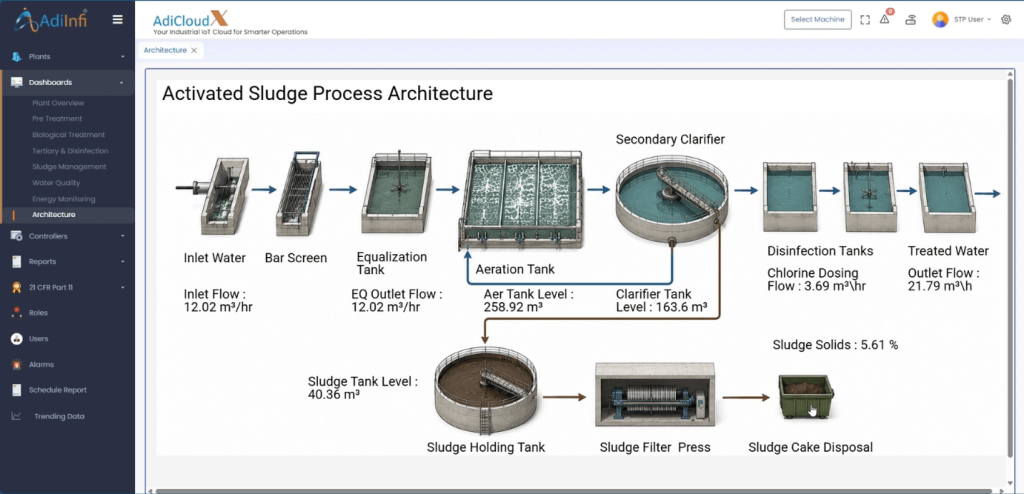
Task: Open the alerts warning icon
Action: tap(885, 19)
